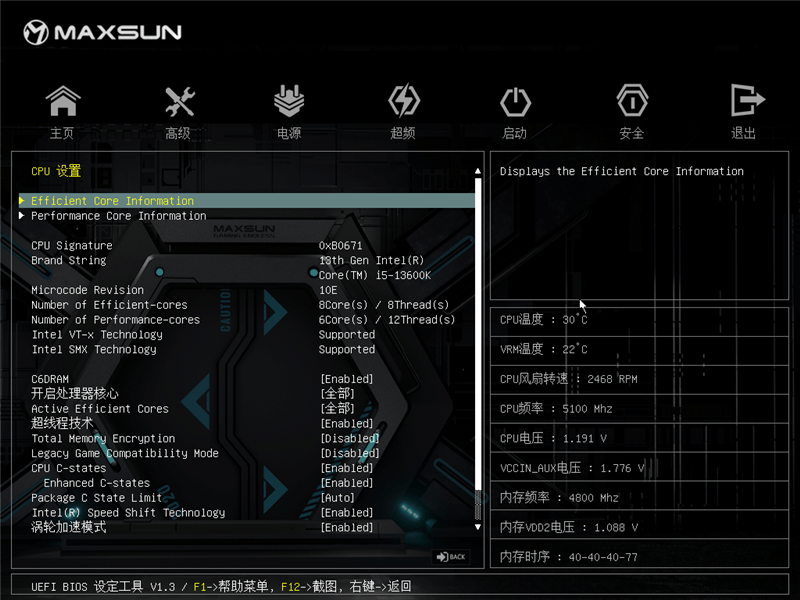
Task: Switch to the 主页 tab label
Action: tap(62, 133)
